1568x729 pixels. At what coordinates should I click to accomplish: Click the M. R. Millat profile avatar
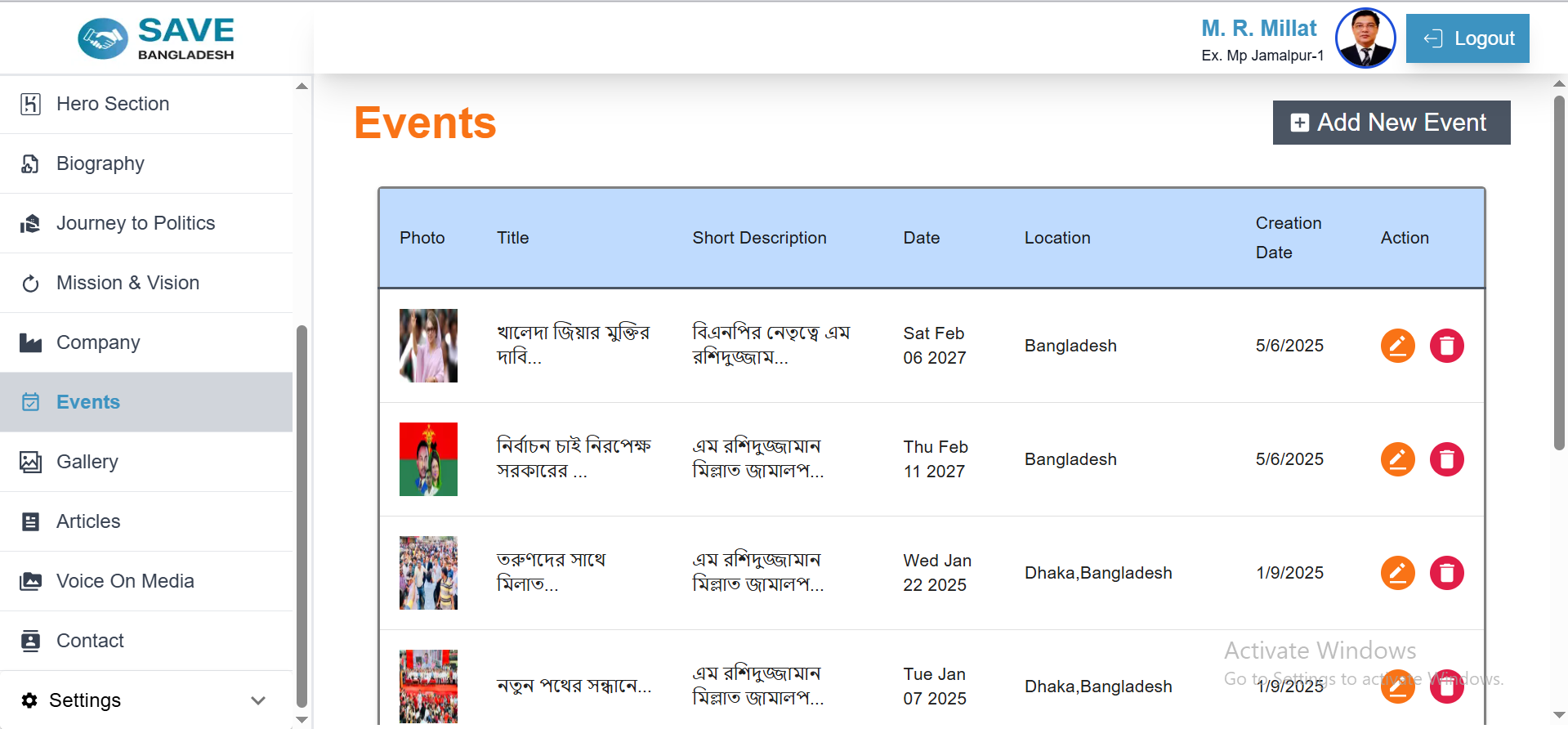click(x=1365, y=38)
